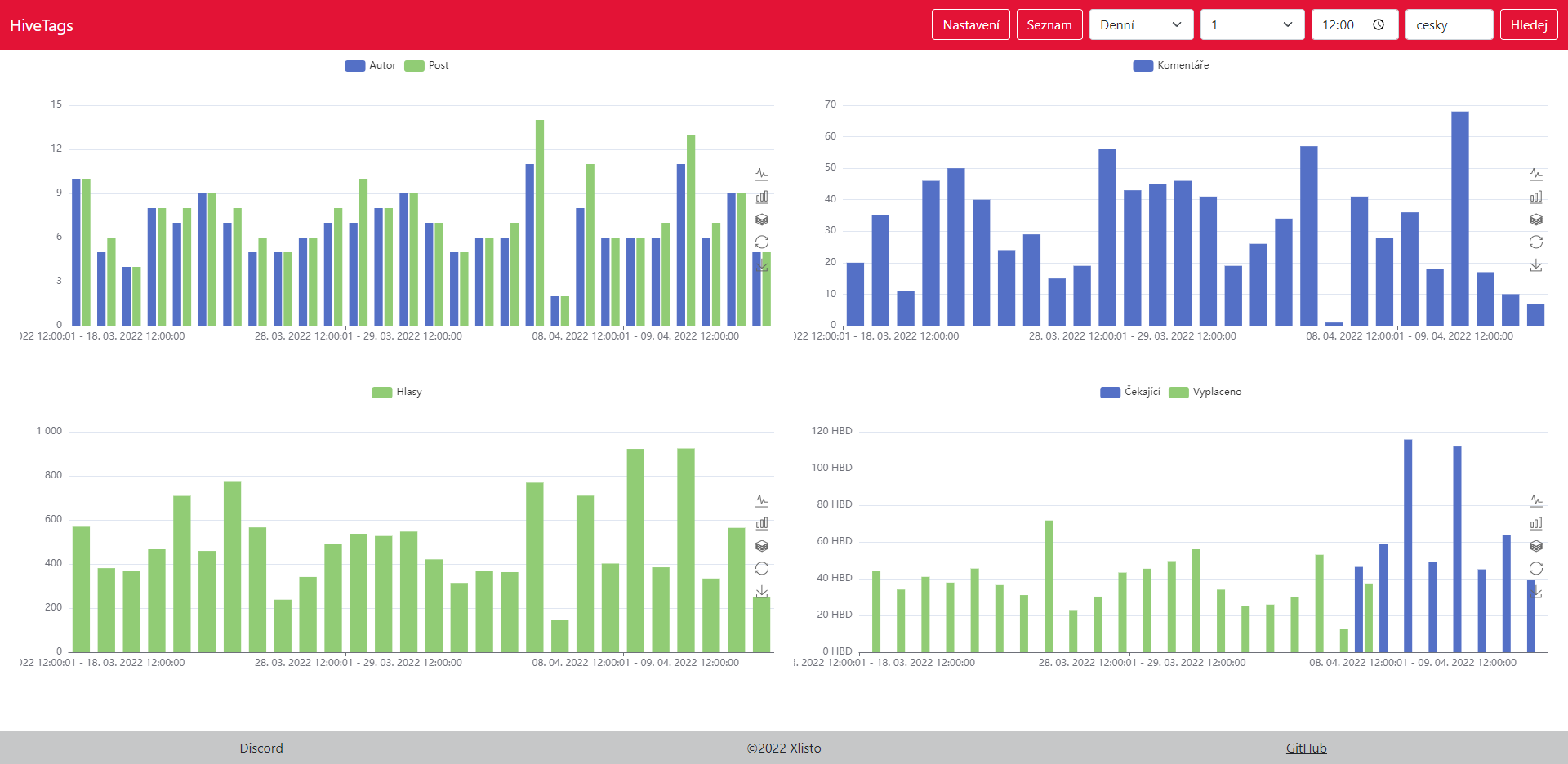The width and height of the screenshot is (1568, 764).
Task: Go to HiveTags home
Action: 42,25
